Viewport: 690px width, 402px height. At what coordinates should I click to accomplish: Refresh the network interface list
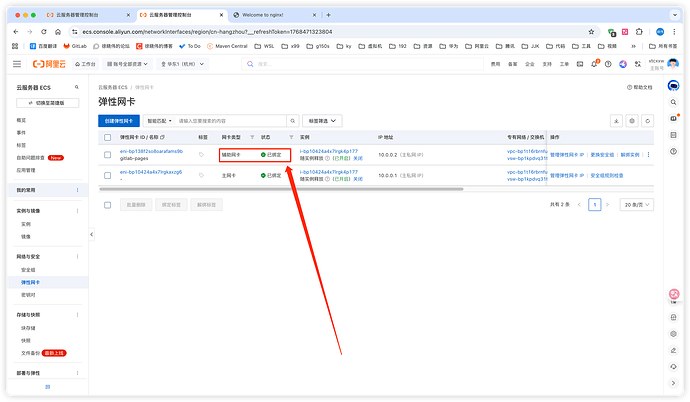pos(649,120)
